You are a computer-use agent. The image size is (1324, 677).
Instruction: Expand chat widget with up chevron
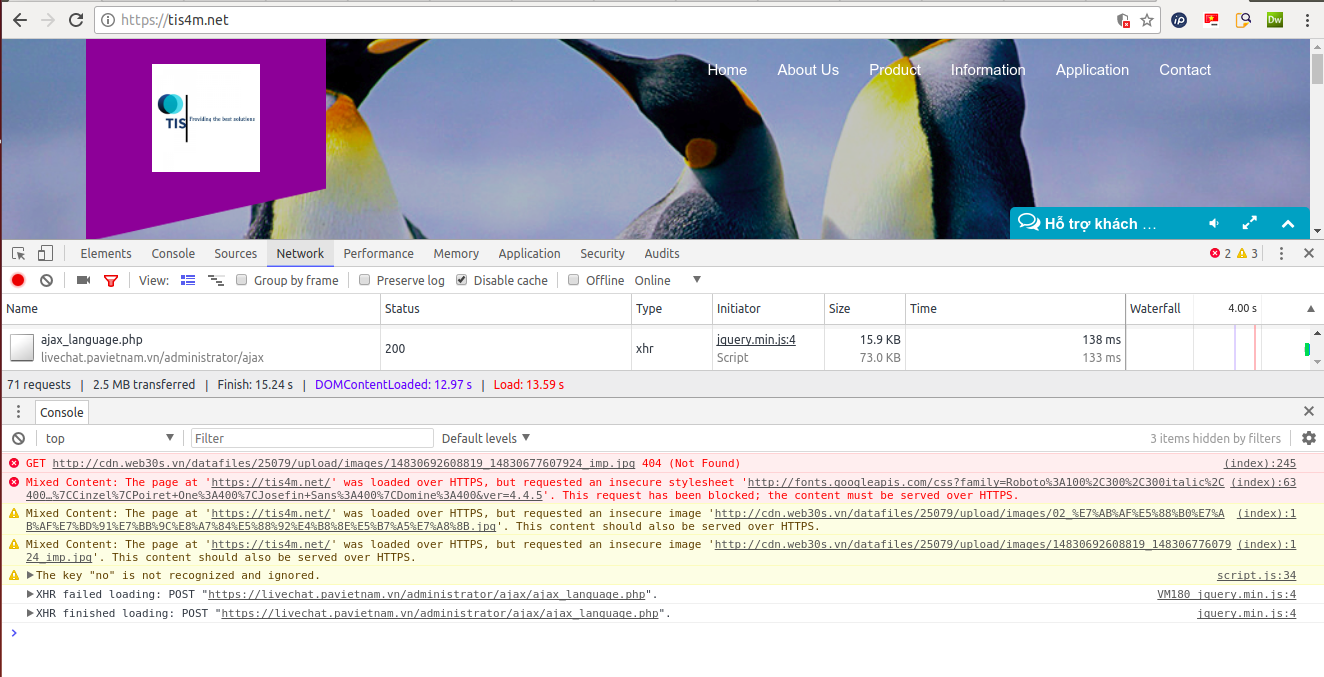pos(1288,224)
